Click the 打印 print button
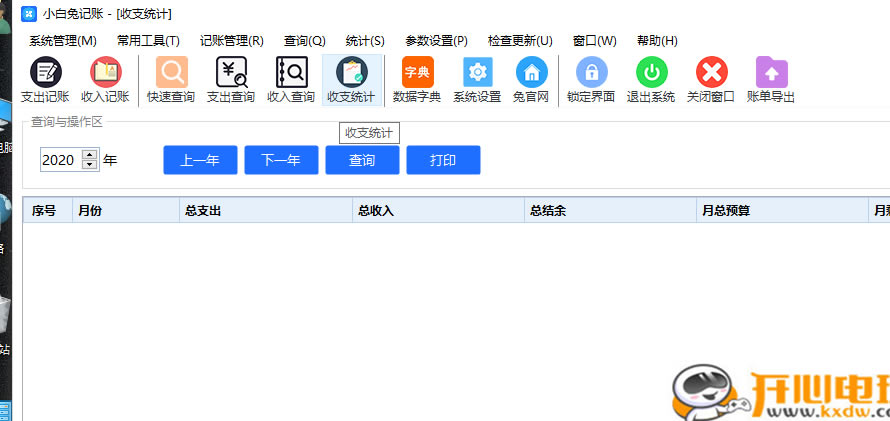The height and width of the screenshot is (421, 890). coord(443,160)
